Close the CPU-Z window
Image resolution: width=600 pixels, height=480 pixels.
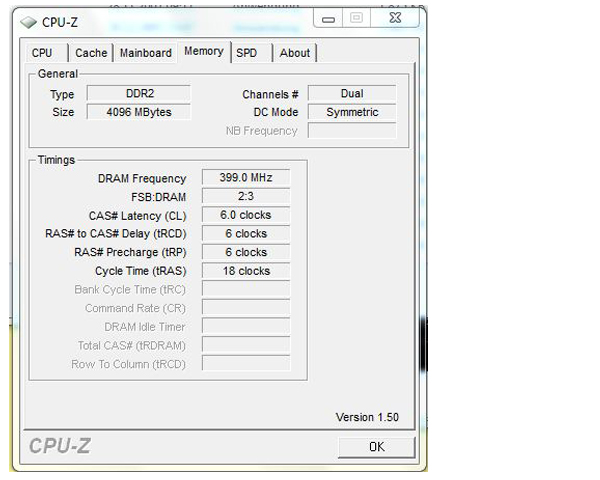[395, 18]
